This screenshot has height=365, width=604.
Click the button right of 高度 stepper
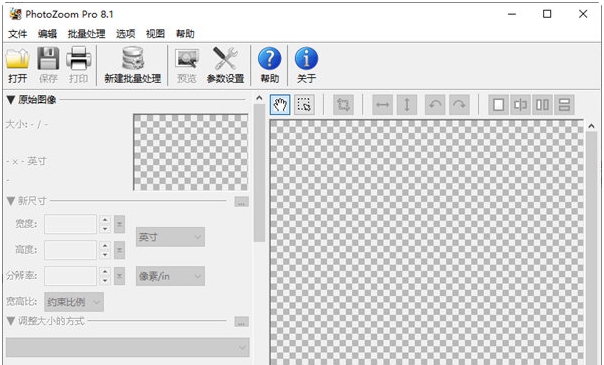[119, 250]
